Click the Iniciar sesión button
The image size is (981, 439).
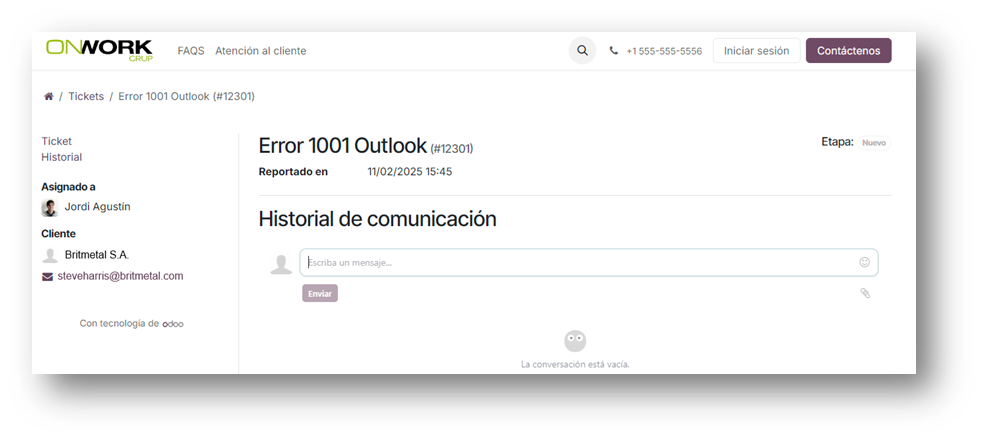[x=756, y=51]
